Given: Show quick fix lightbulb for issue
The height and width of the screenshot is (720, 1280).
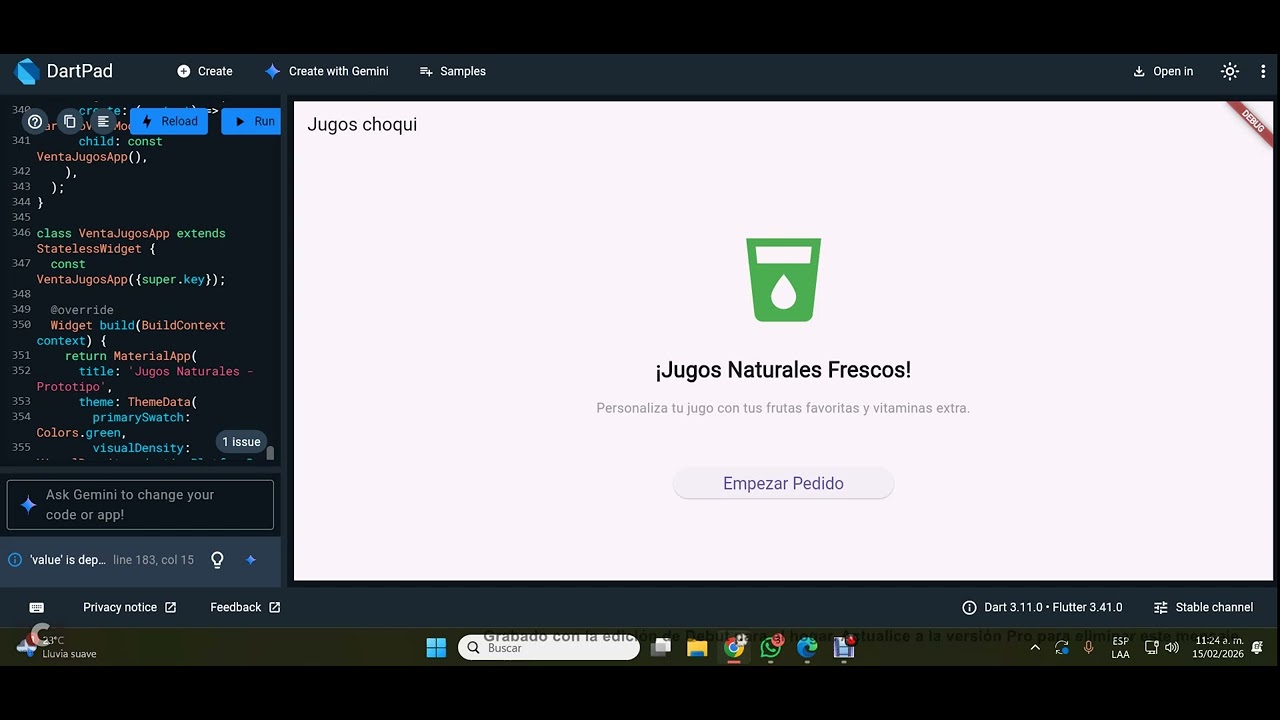Looking at the screenshot, I should (217, 560).
